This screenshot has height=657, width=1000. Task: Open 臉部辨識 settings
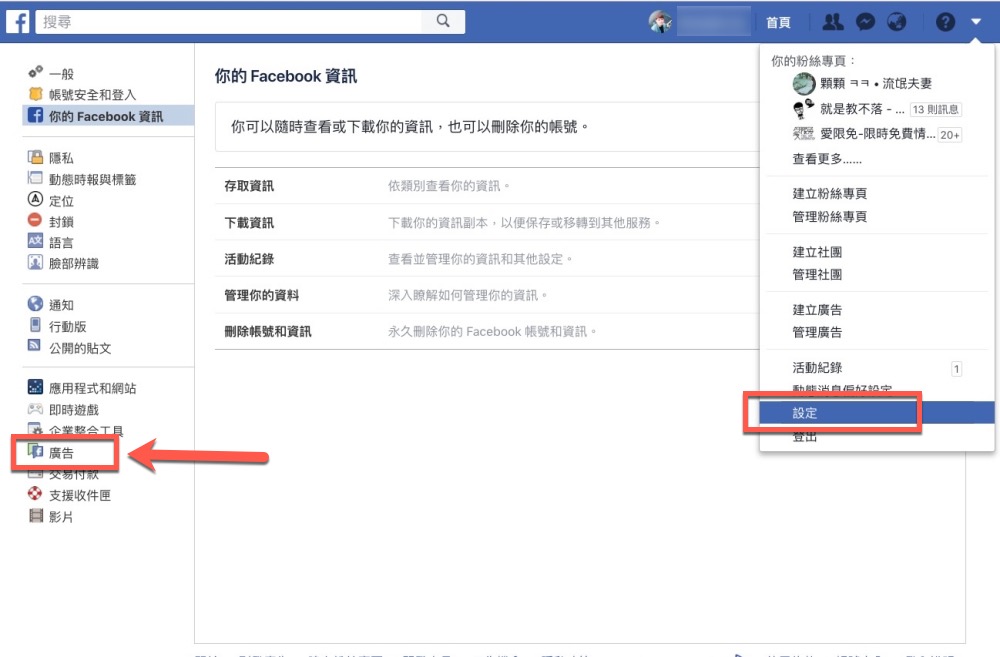(x=74, y=263)
